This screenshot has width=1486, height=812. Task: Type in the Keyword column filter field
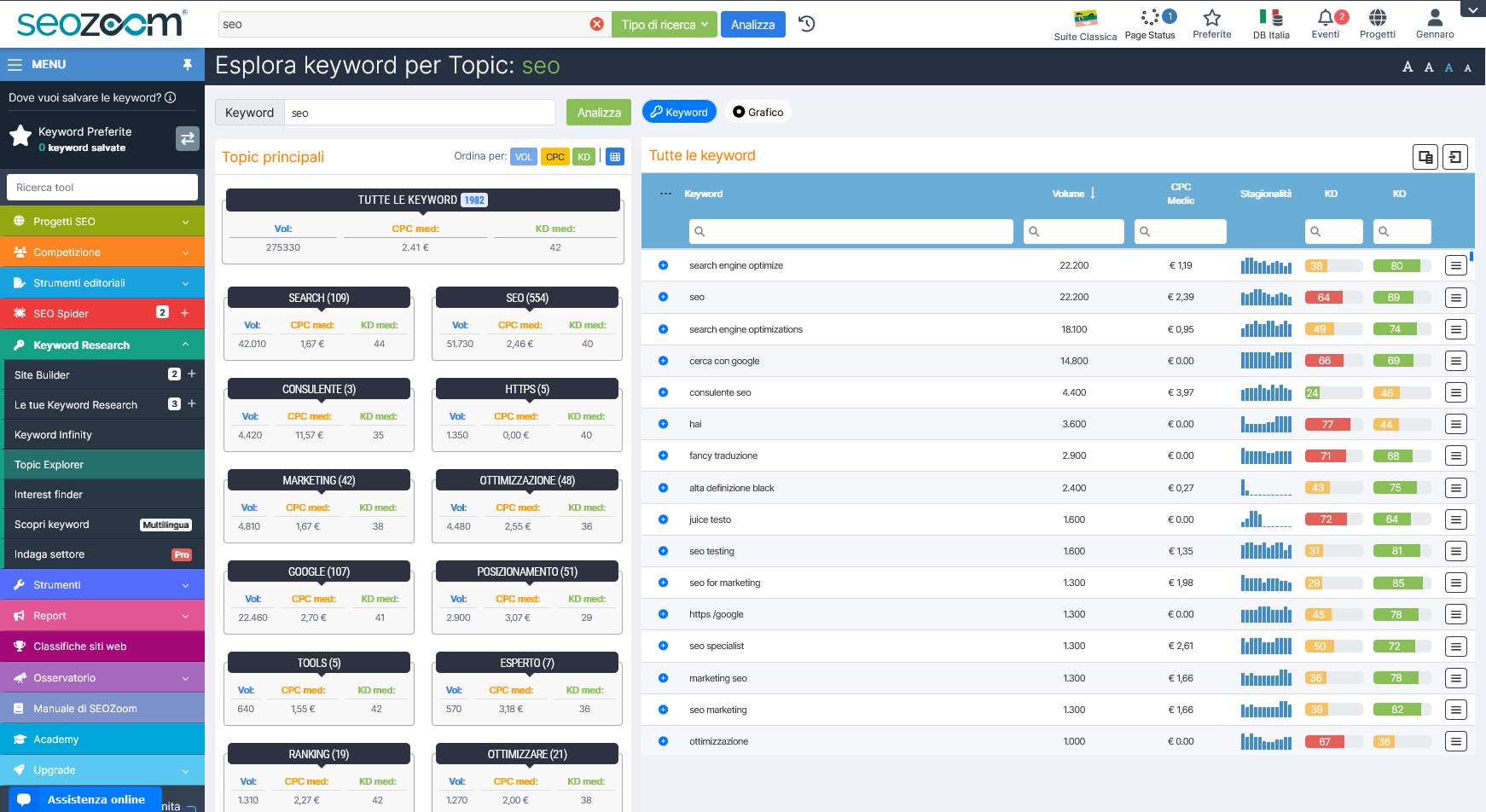(853, 231)
